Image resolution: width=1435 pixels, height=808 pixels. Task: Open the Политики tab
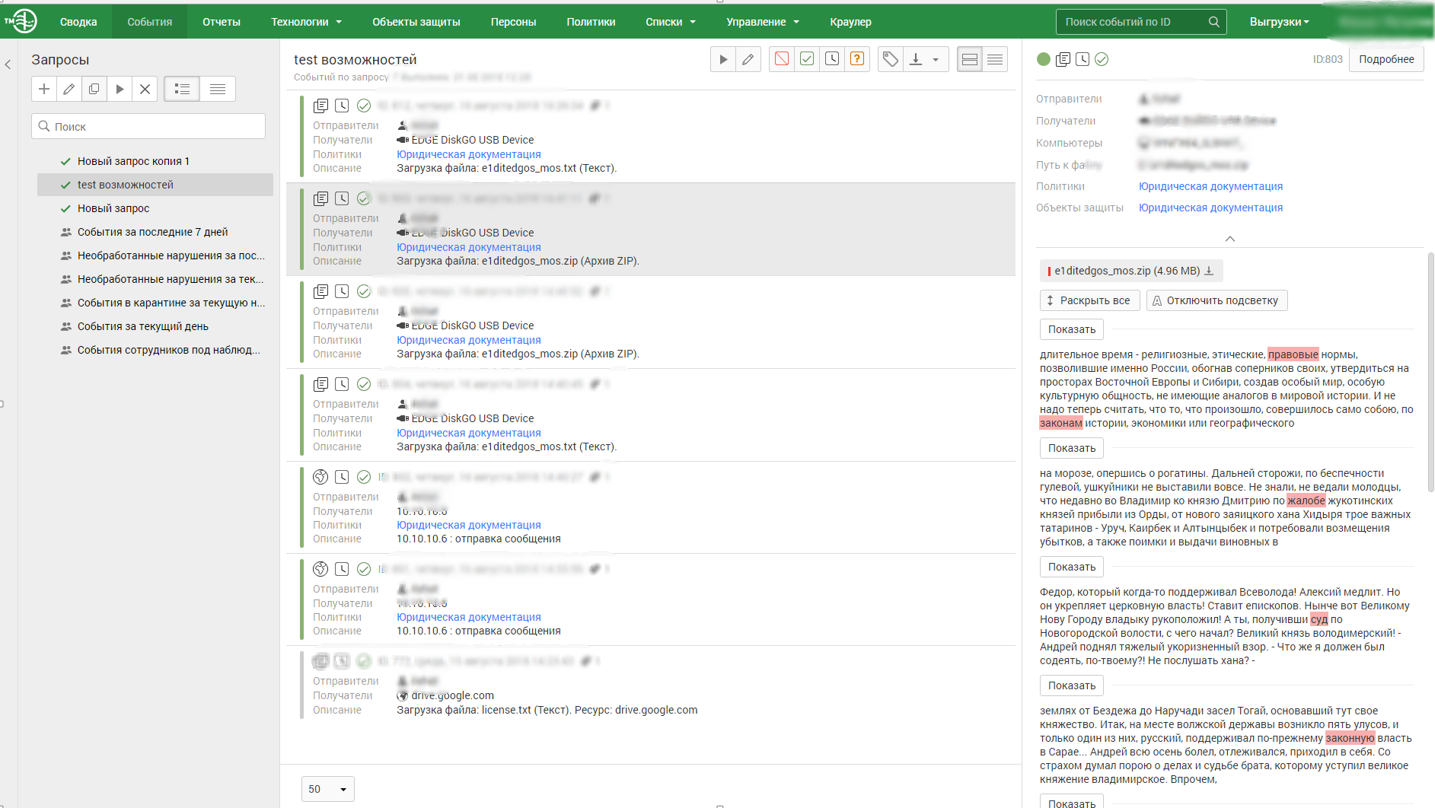591,22
